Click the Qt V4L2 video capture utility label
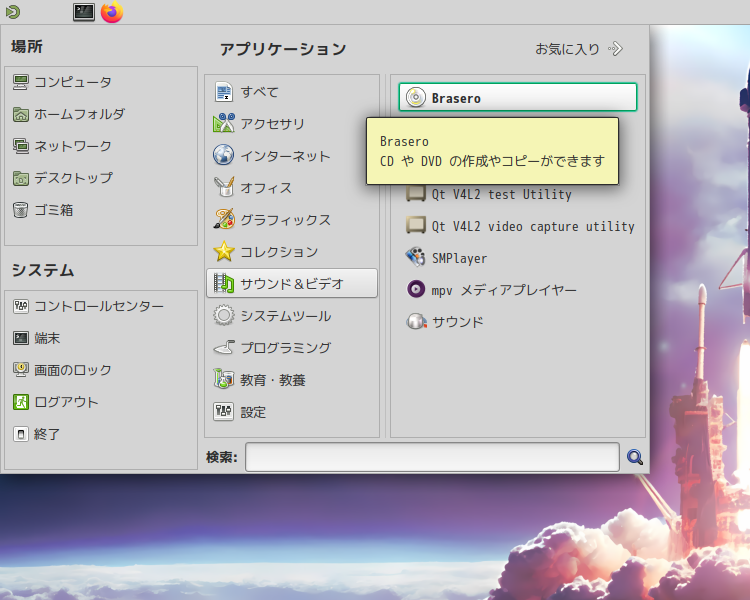 coord(533,226)
